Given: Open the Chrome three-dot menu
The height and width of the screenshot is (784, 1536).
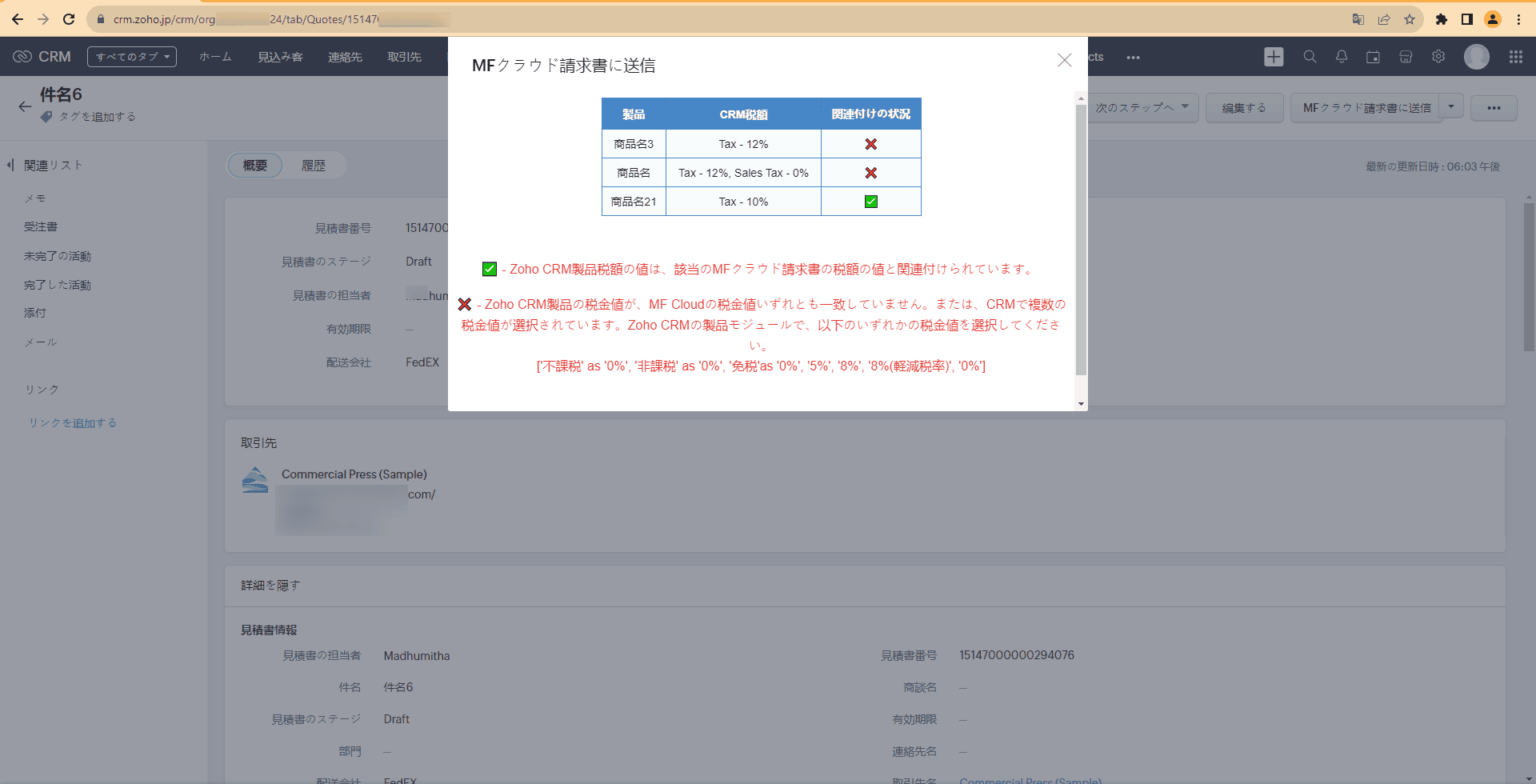Looking at the screenshot, I should 1518,19.
